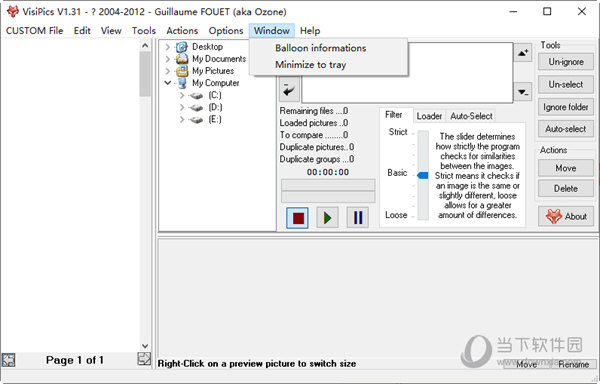The image size is (600, 384).
Task: Click the VisiPics fox logo in title bar
Action: (13, 11)
